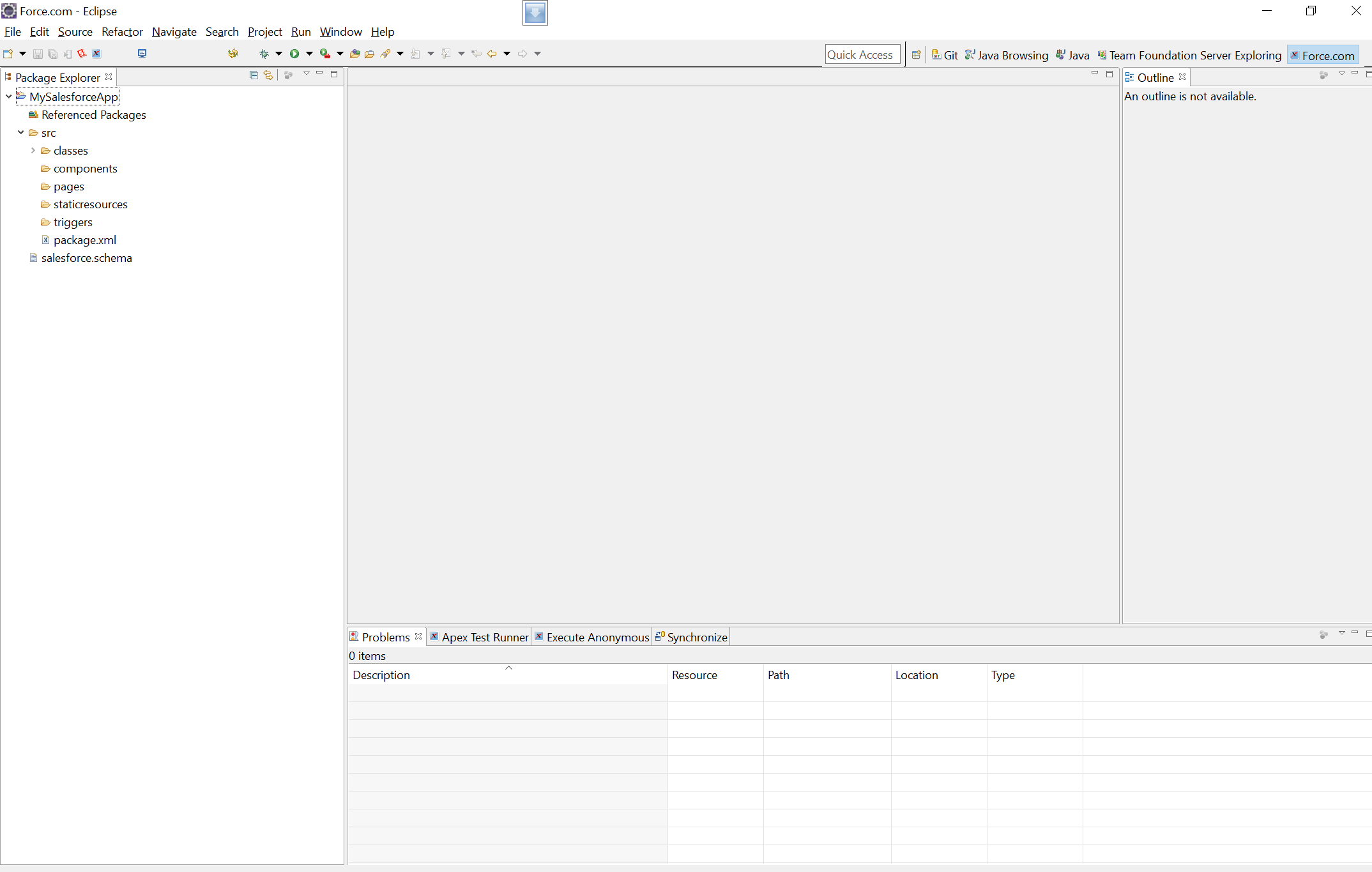The height and width of the screenshot is (872, 1372).
Task: Open the Window menu
Action: click(x=340, y=32)
